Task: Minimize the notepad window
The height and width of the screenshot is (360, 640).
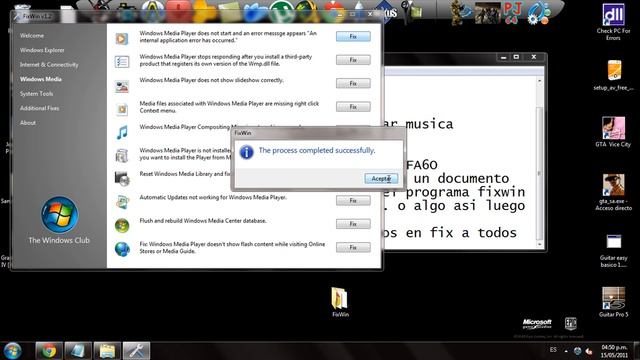Action: pyautogui.click(x=503, y=57)
